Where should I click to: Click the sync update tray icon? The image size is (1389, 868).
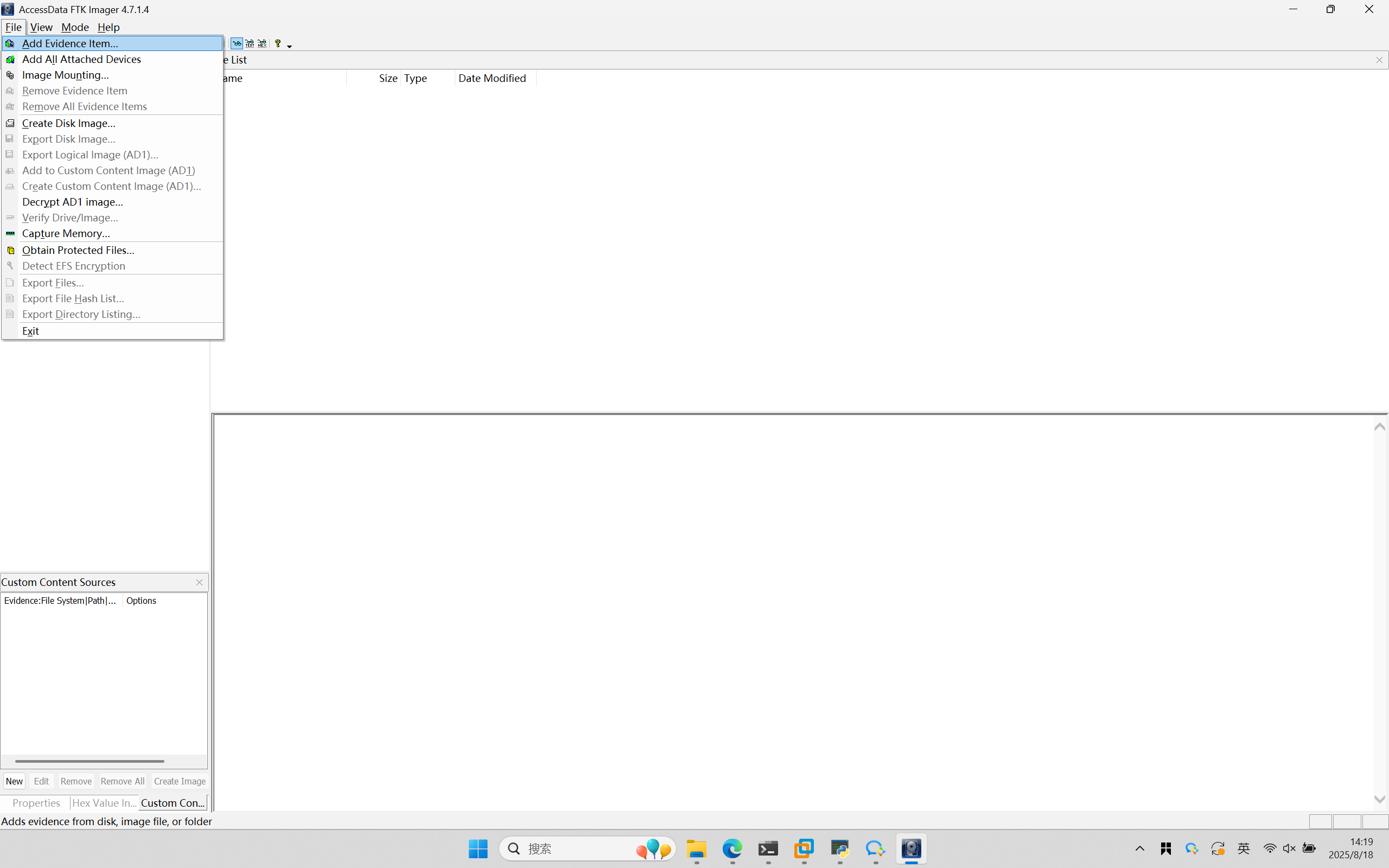point(1218,848)
